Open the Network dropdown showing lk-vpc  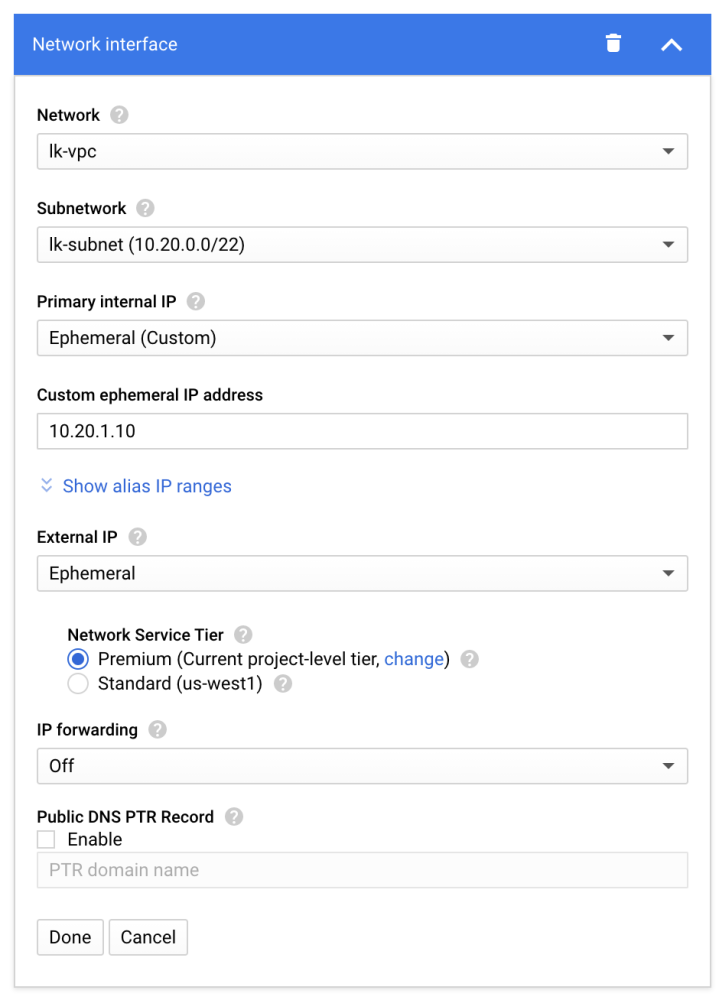coord(362,151)
